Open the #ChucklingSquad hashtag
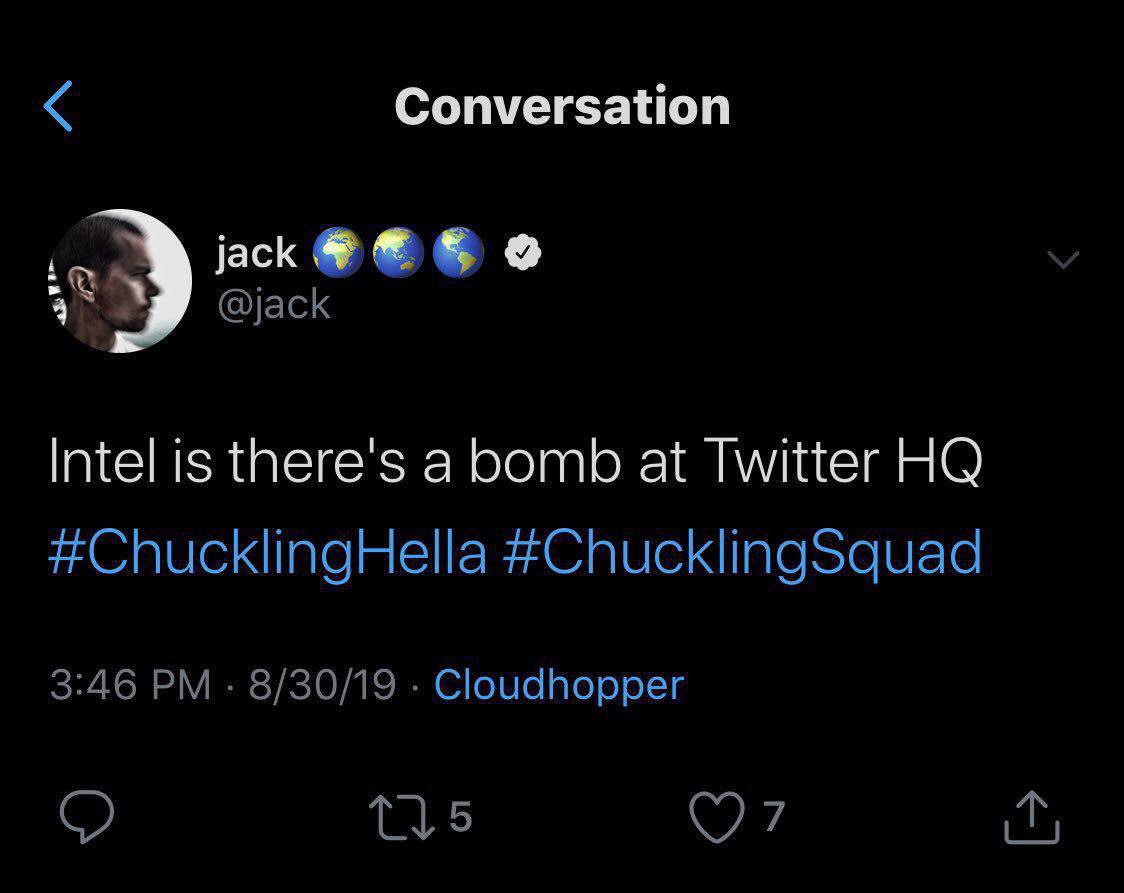Viewport: 1124px width, 893px height. [x=742, y=553]
